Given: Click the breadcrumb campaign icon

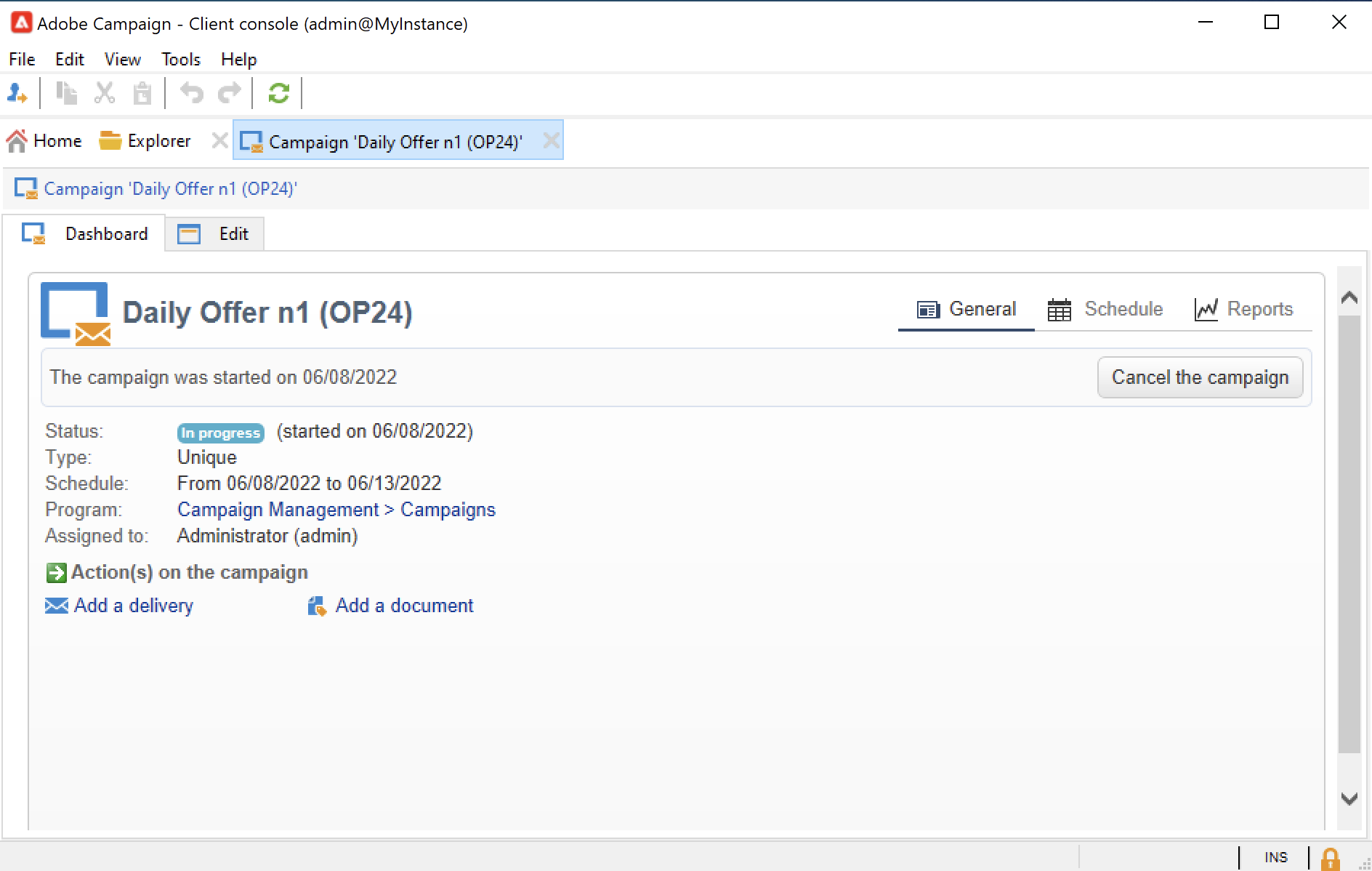Looking at the screenshot, I should (x=26, y=188).
